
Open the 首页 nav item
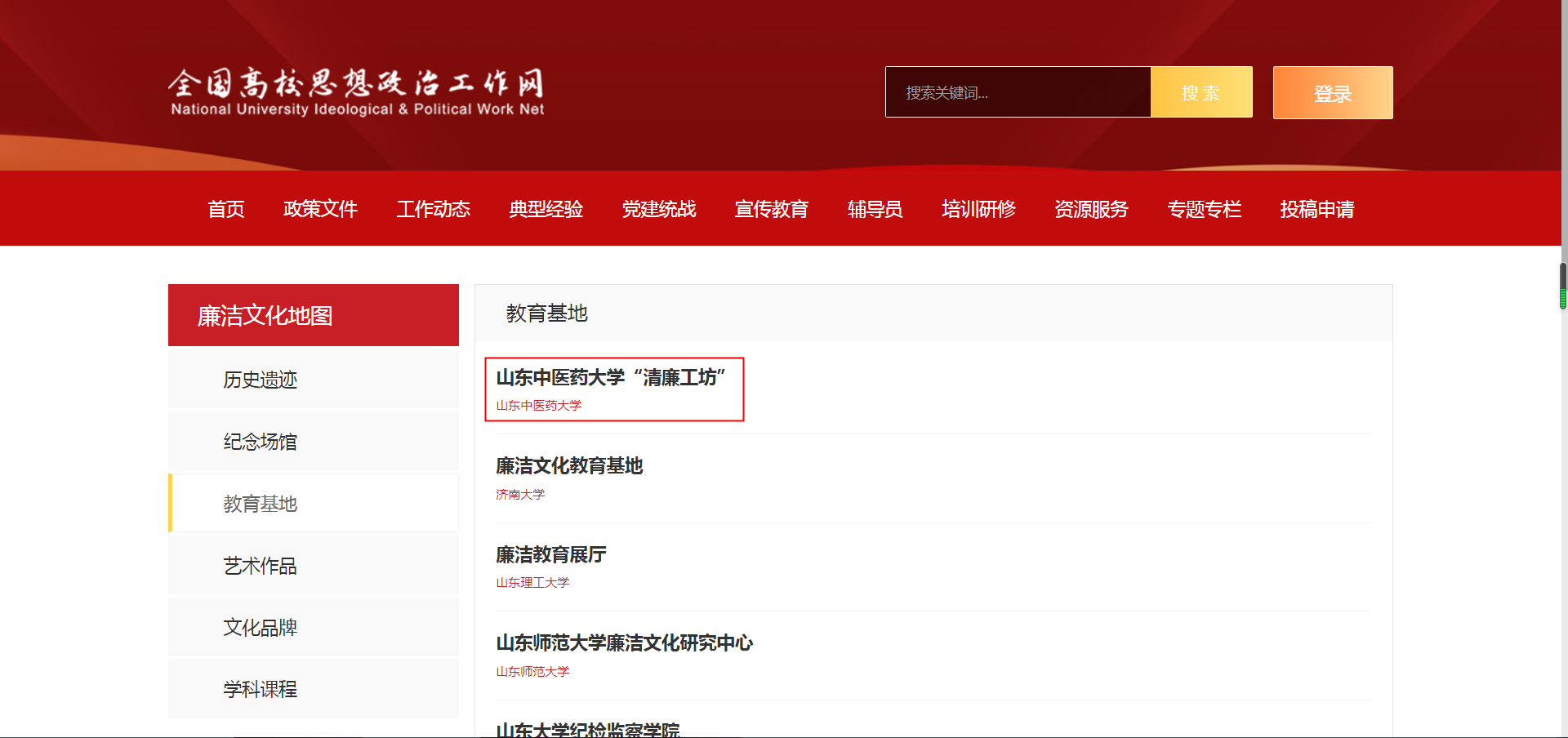click(x=226, y=210)
